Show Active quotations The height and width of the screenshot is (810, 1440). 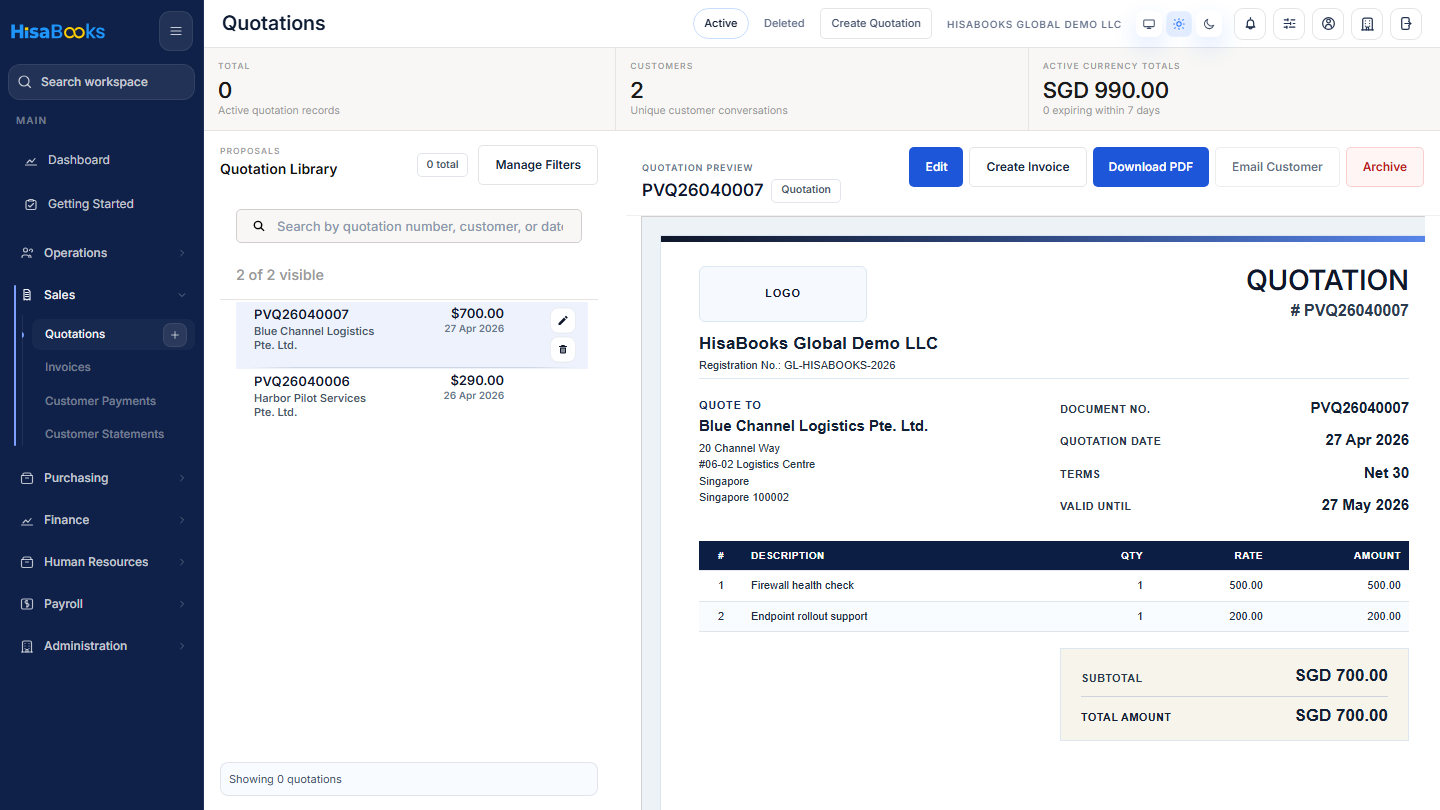[721, 24]
